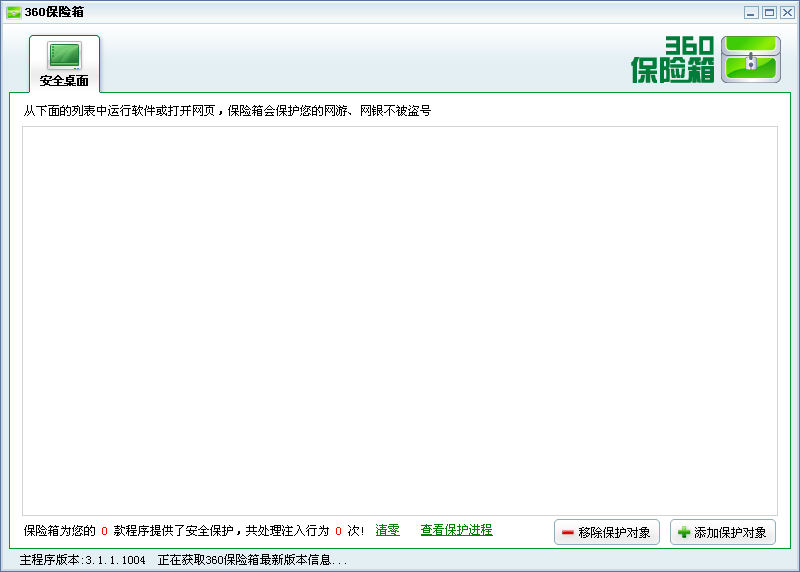This screenshot has height=572, width=800.
Task: Close the 360保险箱 window
Action: (x=787, y=13)
